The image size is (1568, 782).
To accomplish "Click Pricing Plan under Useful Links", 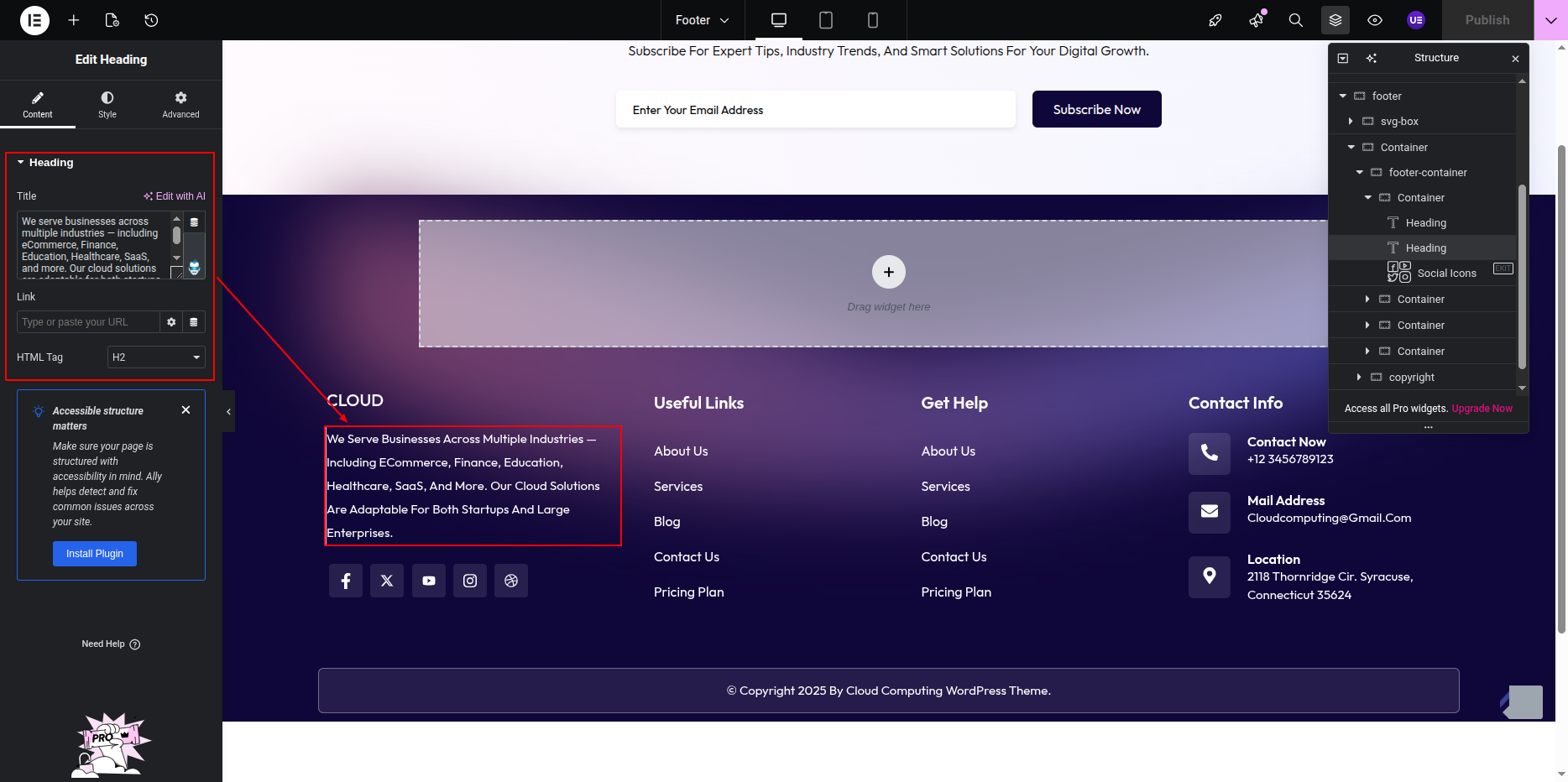I will click(689, 592).
